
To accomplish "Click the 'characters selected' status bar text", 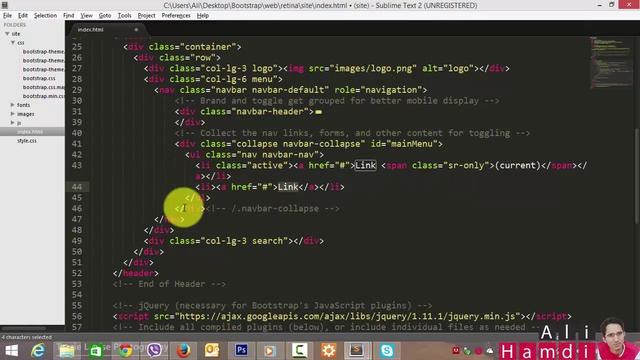I will pyautogui.click(x=27, y=337).
